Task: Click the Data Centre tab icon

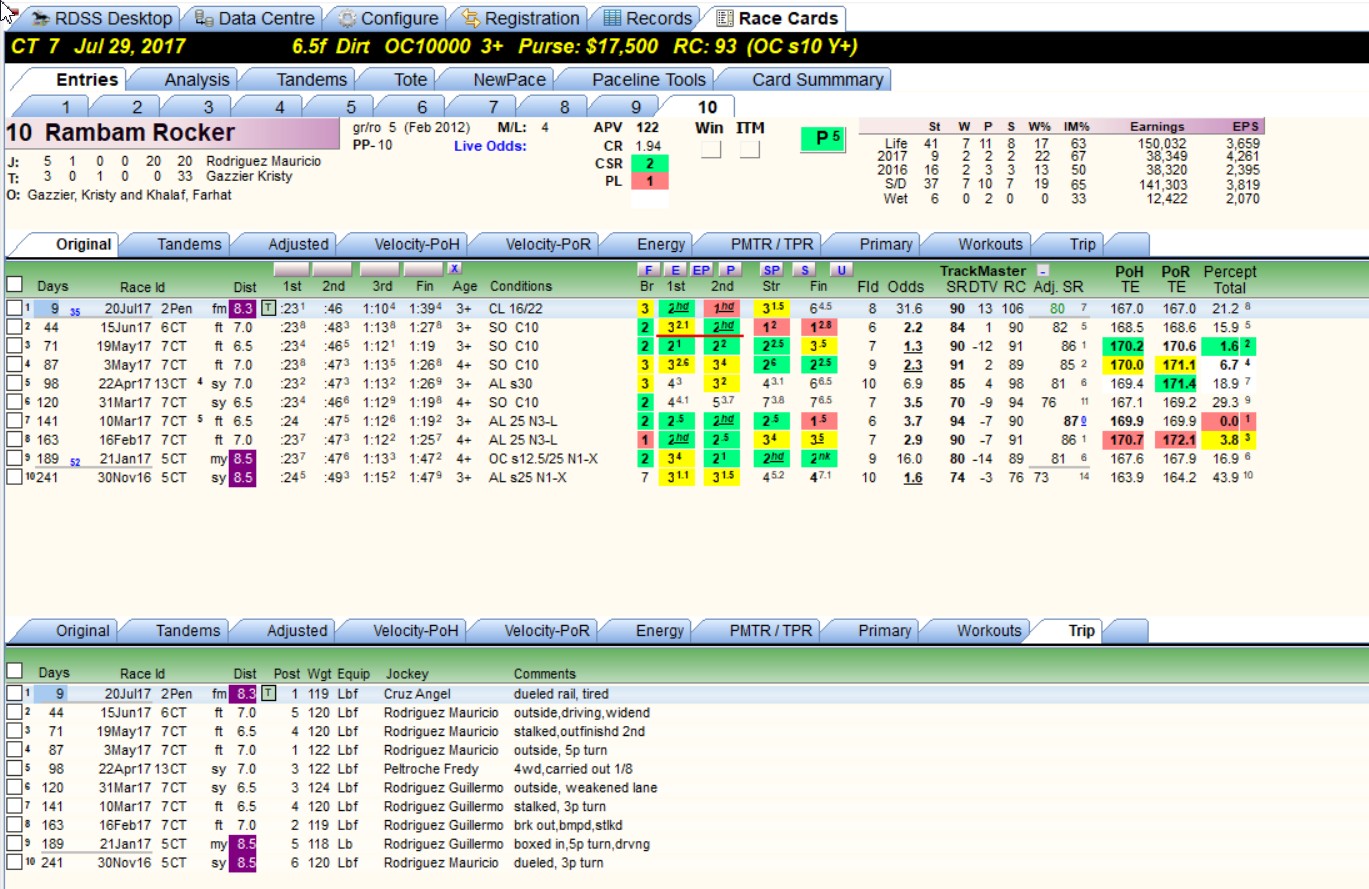Action: [203, 18]
